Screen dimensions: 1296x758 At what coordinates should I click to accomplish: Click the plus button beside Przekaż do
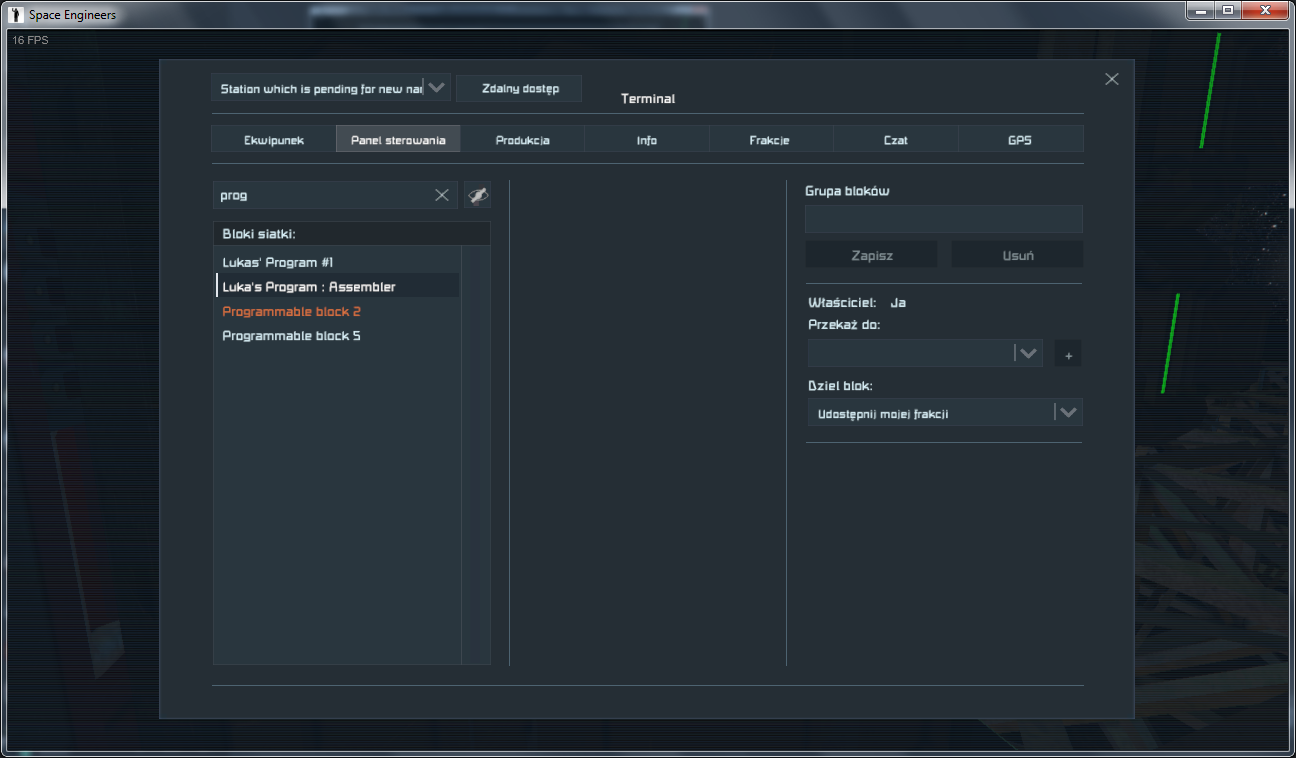click(x=1068, y=354)
